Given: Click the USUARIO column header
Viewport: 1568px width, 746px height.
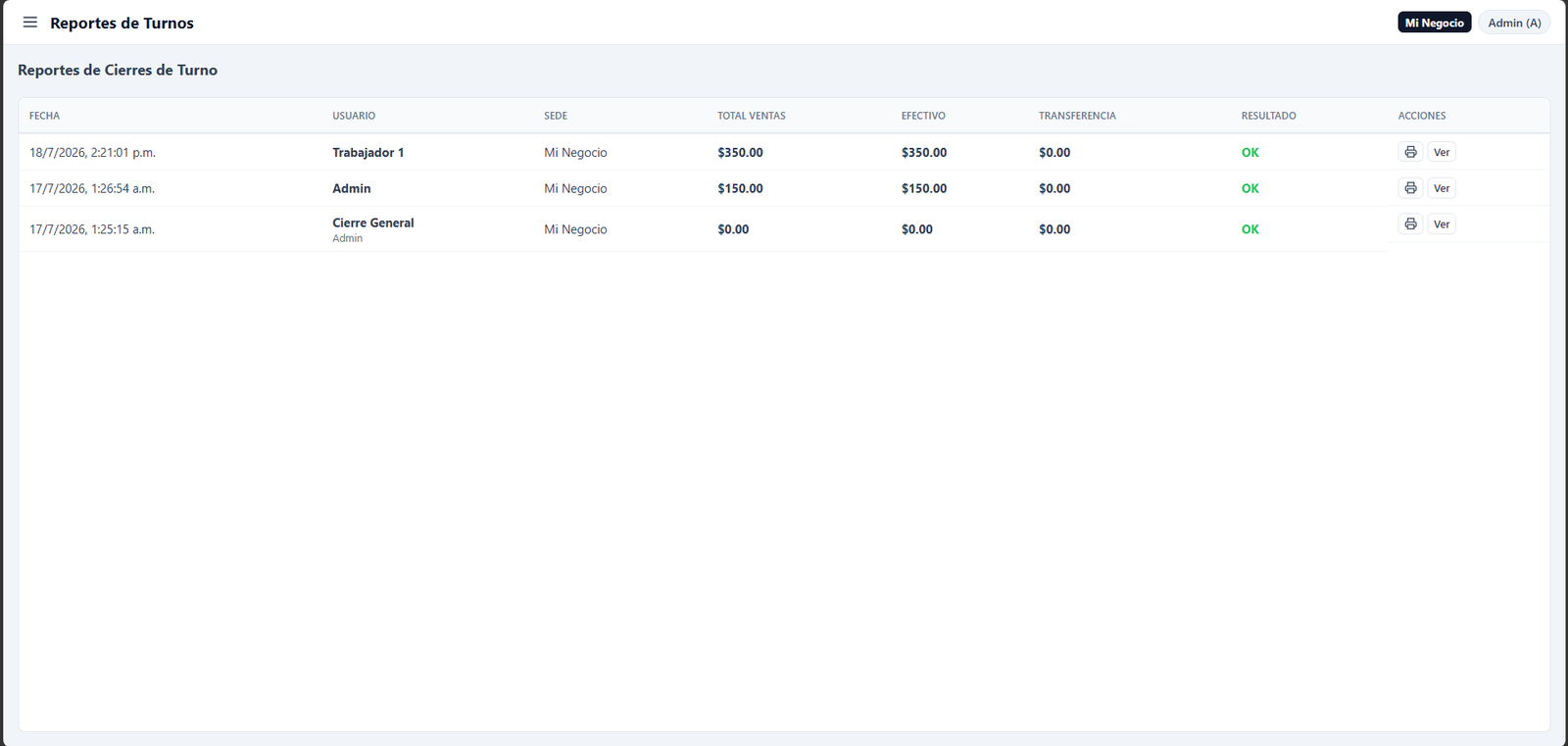Looking at the screenshot, I should (354, 116).
